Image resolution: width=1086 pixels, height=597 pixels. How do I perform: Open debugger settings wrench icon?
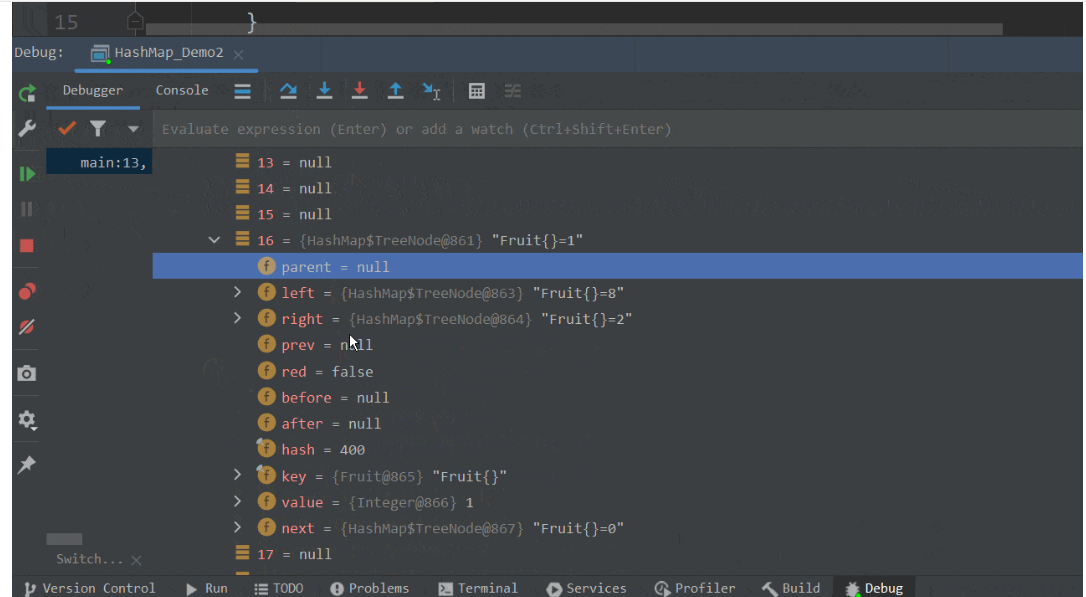(x=27, y=128)
